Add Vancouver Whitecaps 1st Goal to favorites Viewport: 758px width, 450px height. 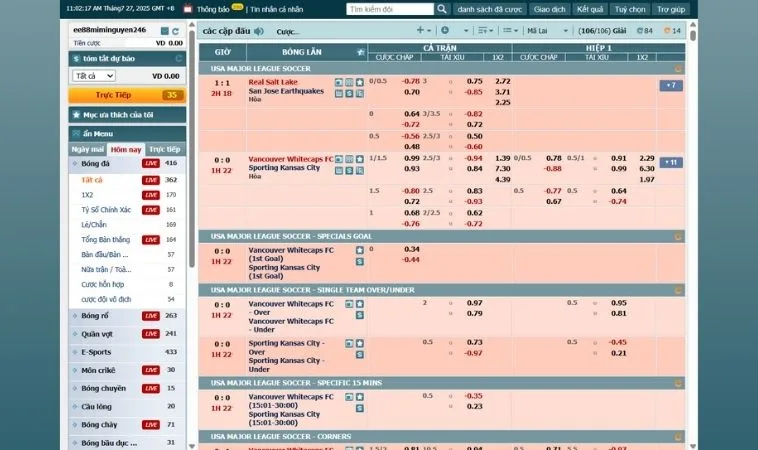tap(359, 249)
